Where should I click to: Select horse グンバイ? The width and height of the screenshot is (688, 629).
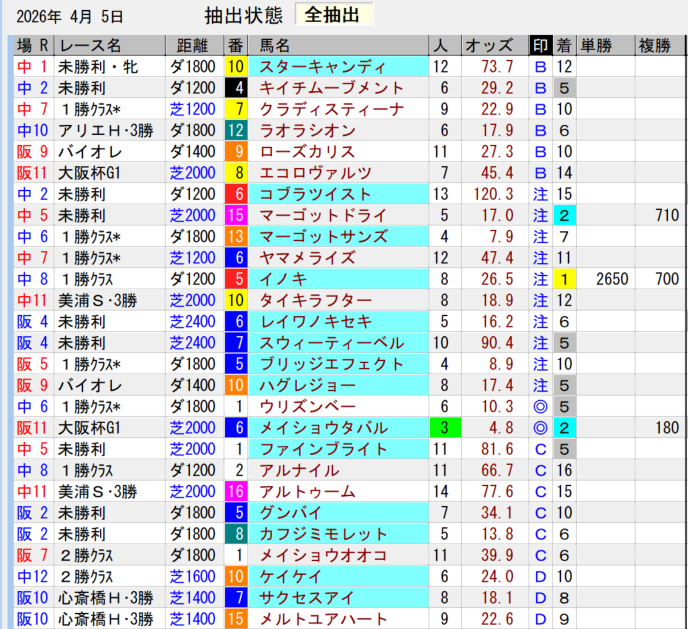coord(338,513)
